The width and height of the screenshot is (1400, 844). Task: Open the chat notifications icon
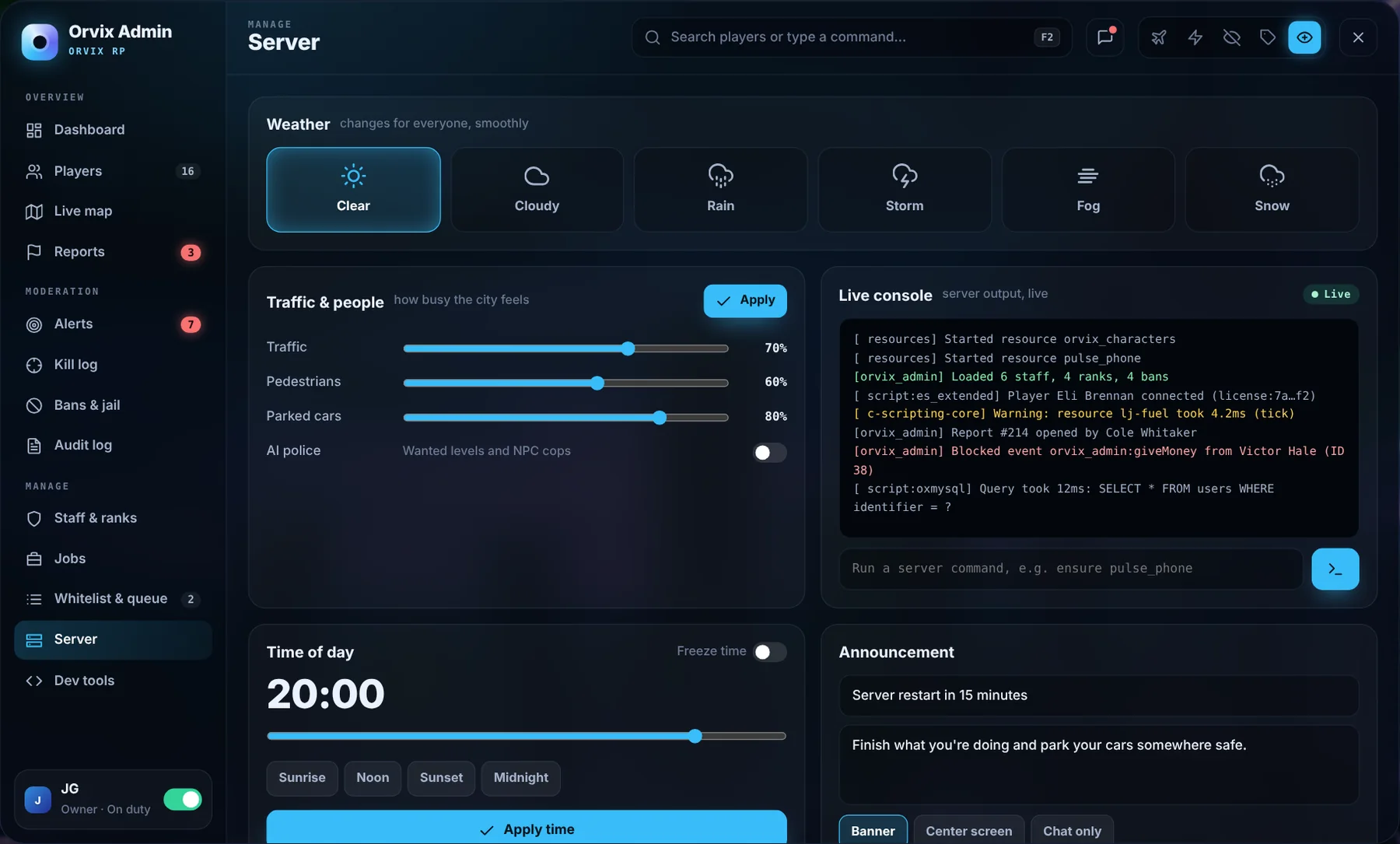coord(1105,37)
